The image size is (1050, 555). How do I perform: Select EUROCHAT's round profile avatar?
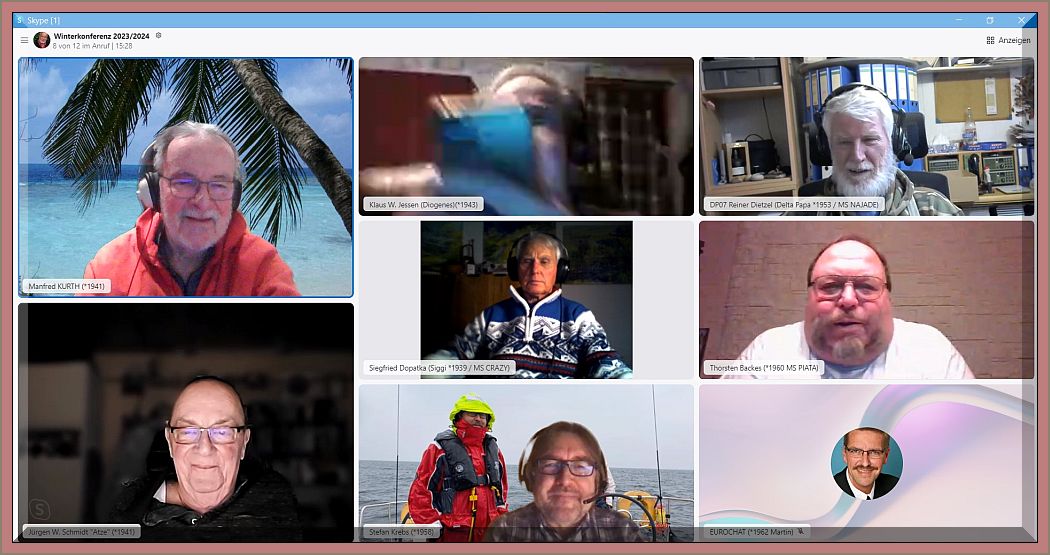coord(866,464)
